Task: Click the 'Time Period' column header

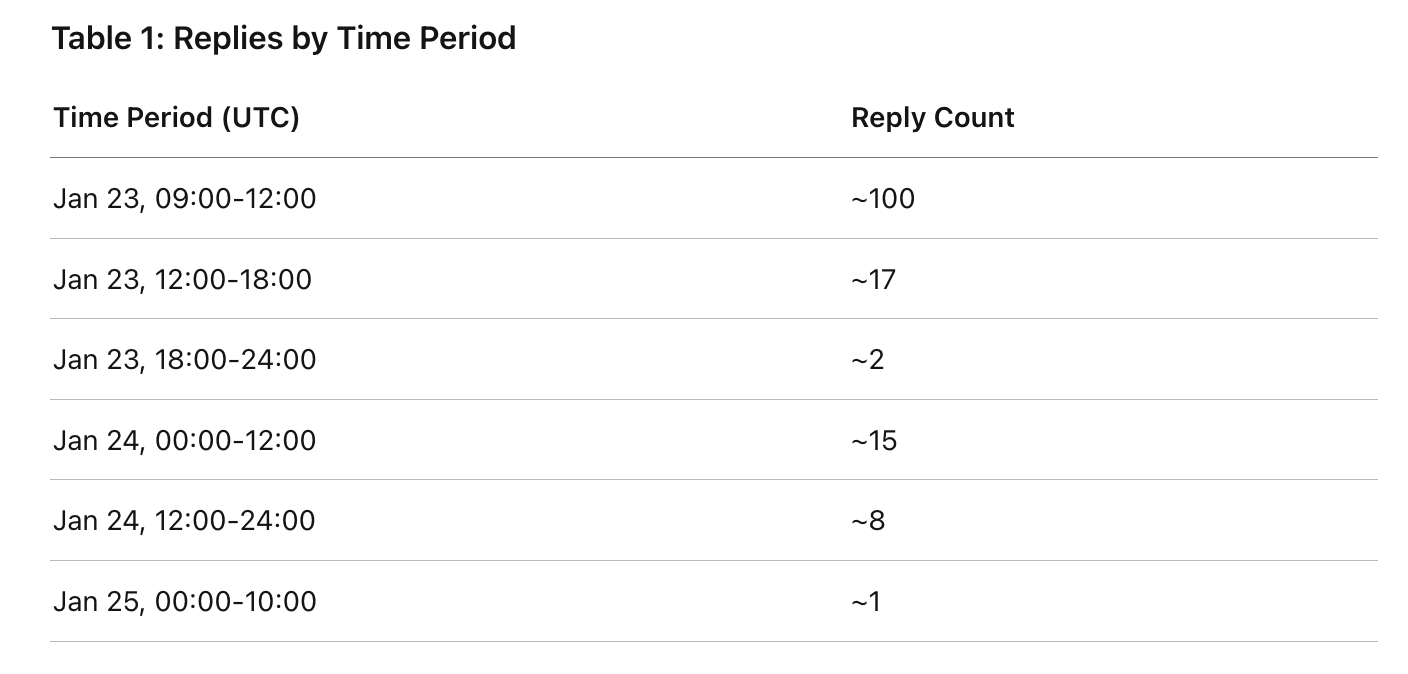Action: [x=133, y=118]
